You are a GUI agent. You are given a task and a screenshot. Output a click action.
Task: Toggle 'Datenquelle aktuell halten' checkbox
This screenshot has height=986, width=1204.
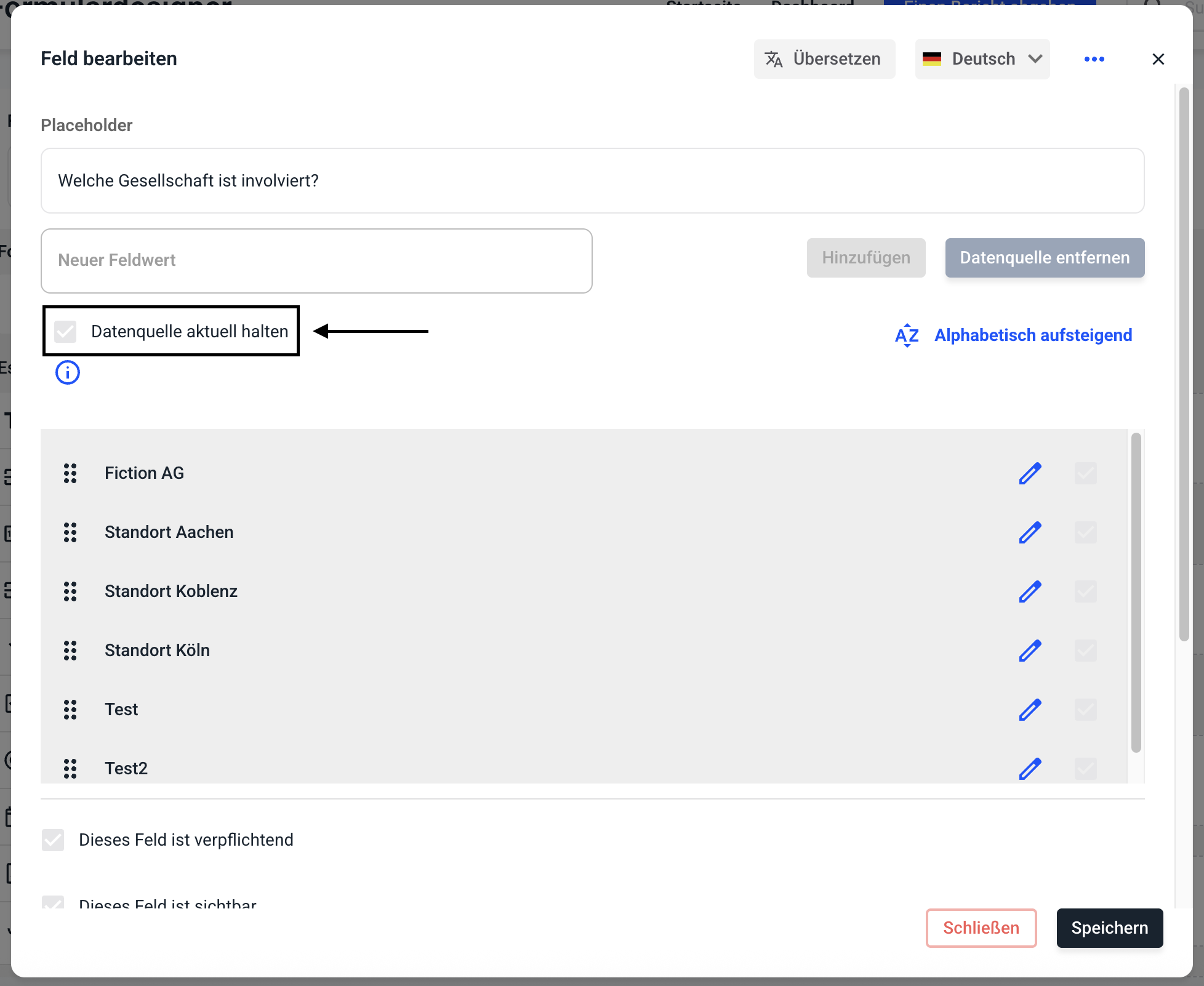[65, 332]
